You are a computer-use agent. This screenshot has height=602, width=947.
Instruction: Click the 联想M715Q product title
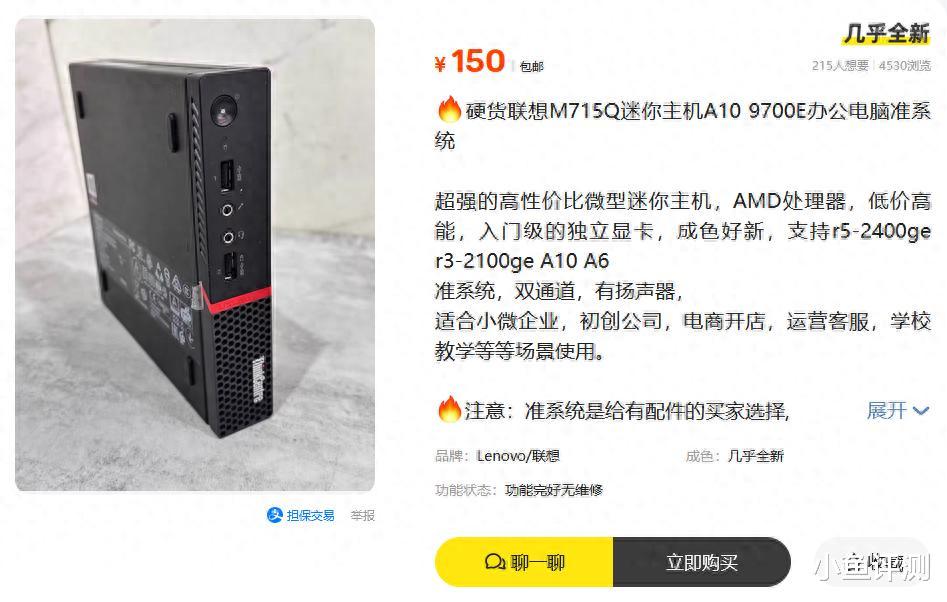click(x=682, y=126)
